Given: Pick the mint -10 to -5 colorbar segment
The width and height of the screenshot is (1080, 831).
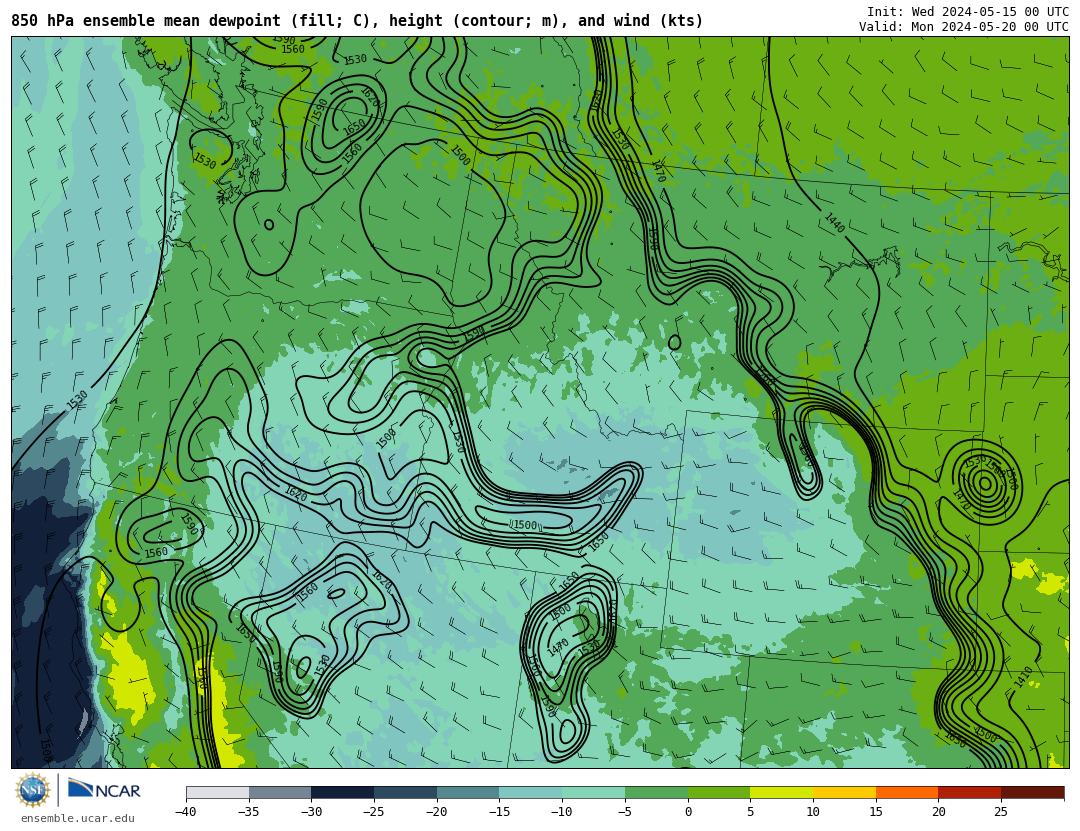Looking at the screenshot, I should click(x=594, y=793).
